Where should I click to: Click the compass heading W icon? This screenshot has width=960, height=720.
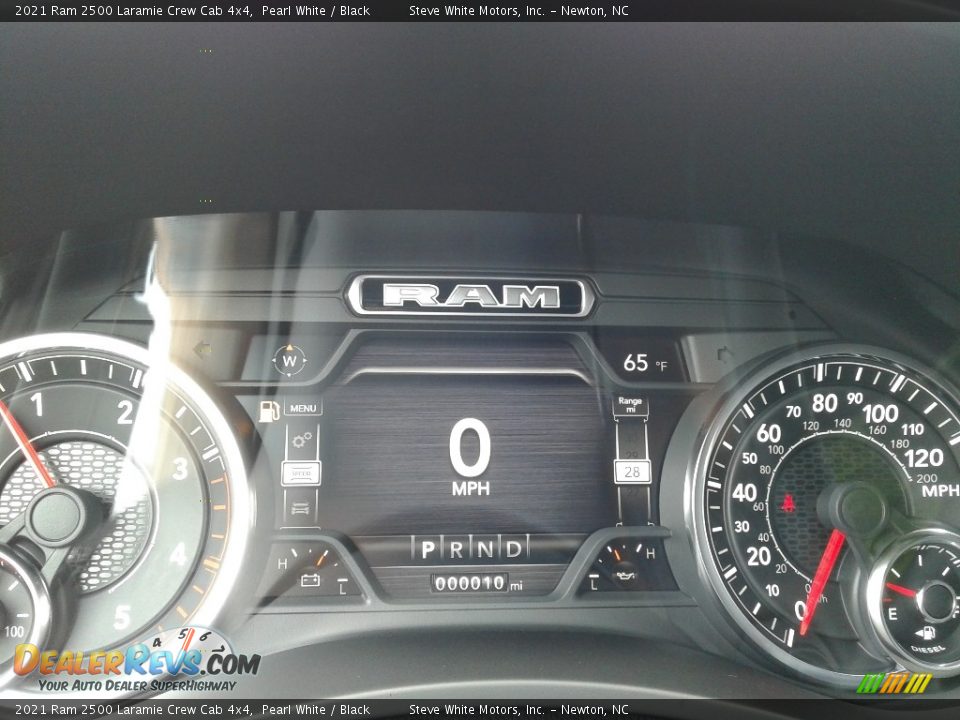(x=289, y=361)
